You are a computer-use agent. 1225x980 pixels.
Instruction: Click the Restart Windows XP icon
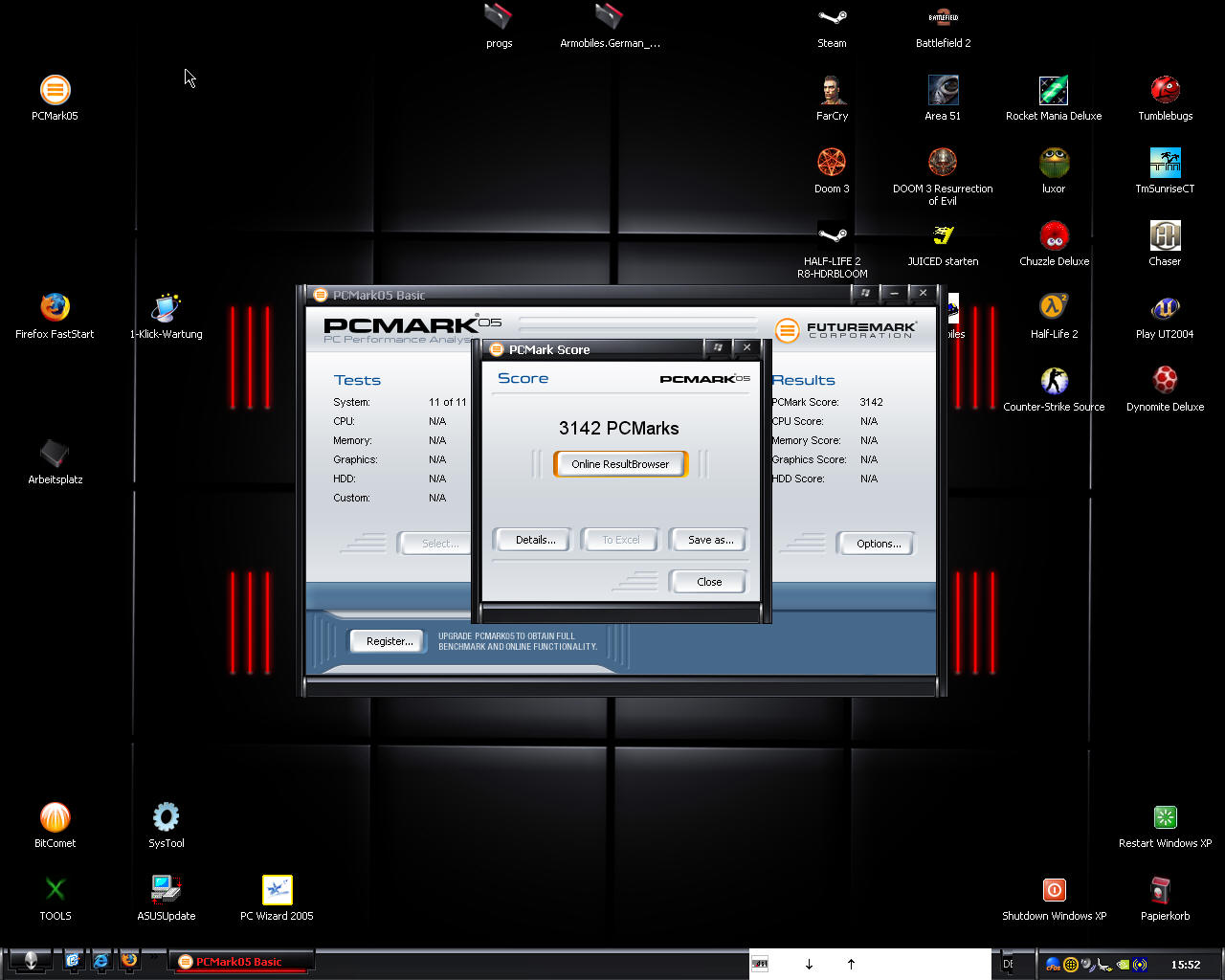tap(1165, 817)
